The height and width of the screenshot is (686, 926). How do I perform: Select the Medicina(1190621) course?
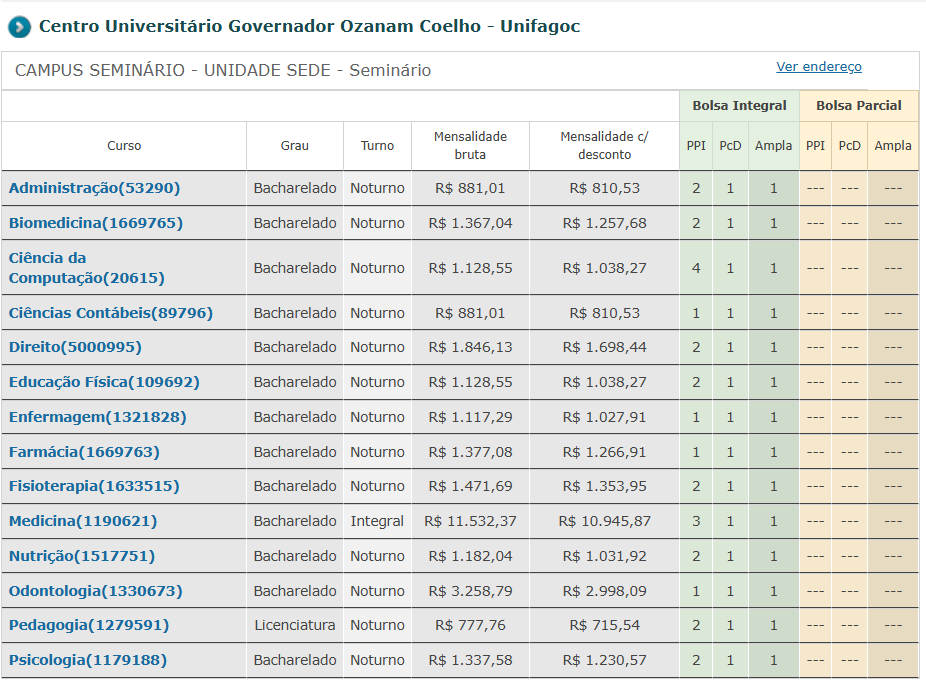83,521
